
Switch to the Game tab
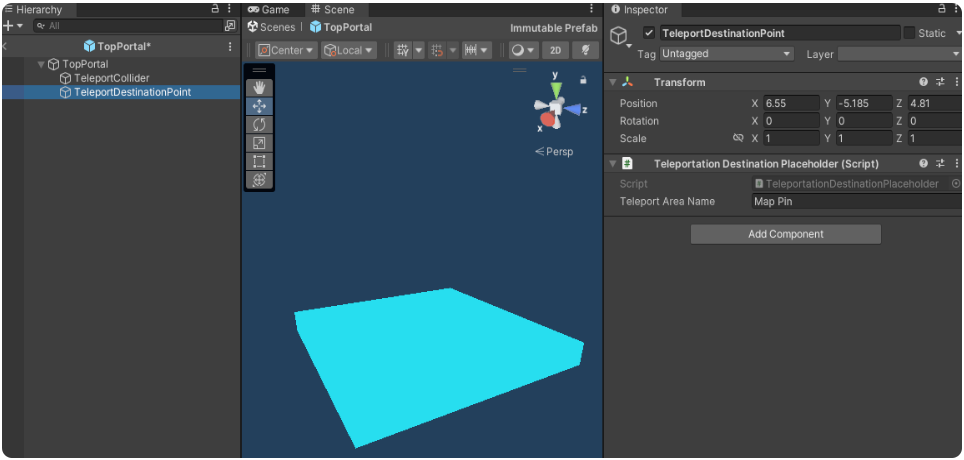click(x=269, y=10)
